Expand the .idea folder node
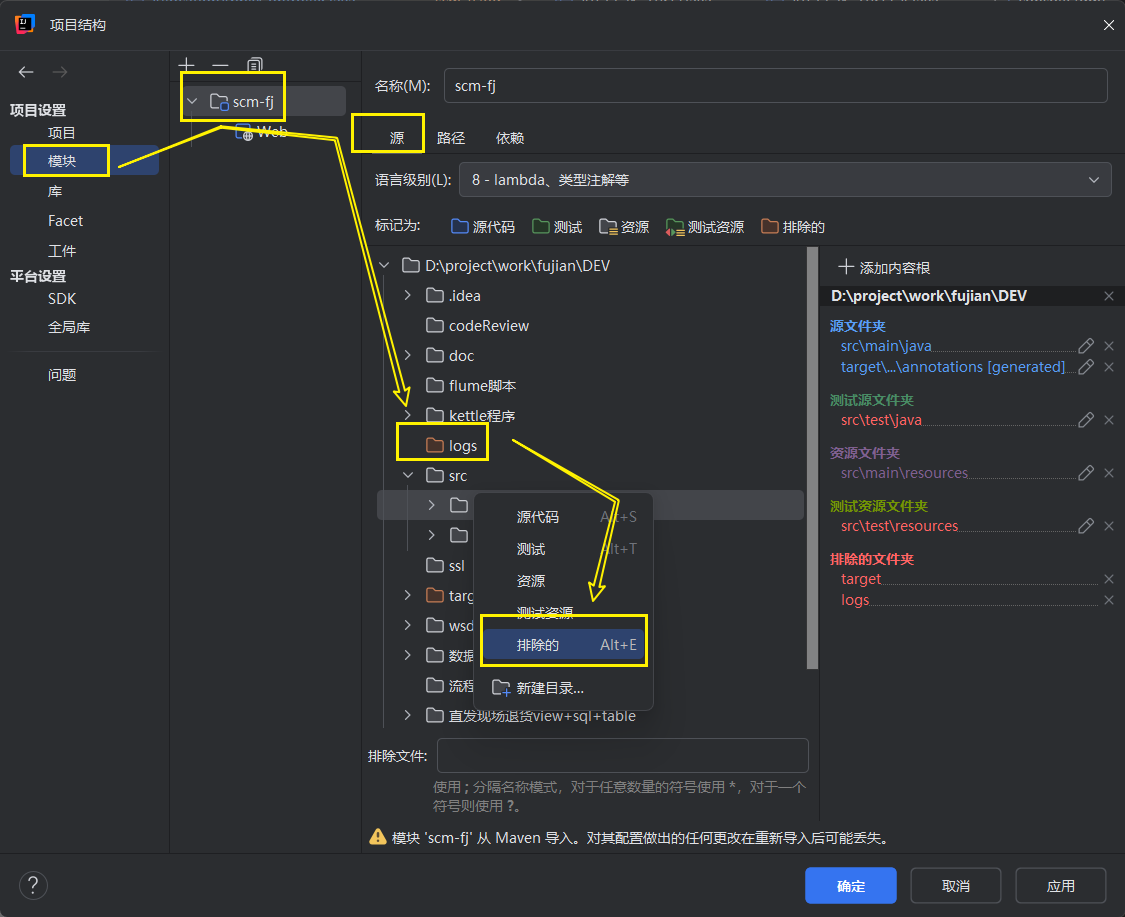This screenshot has width=1125, height=917. (407, 296)
